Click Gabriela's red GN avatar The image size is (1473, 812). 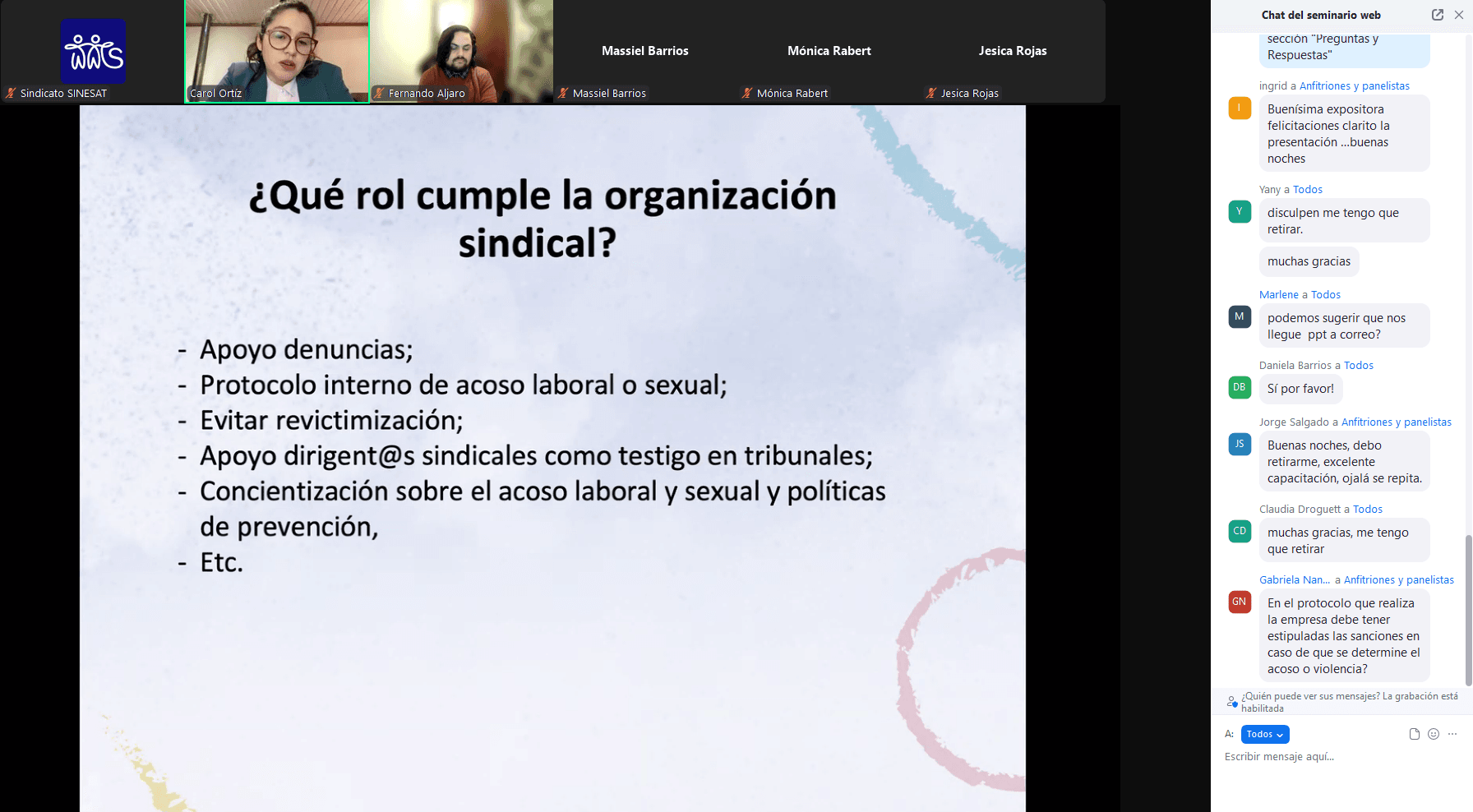point(1240,602)
